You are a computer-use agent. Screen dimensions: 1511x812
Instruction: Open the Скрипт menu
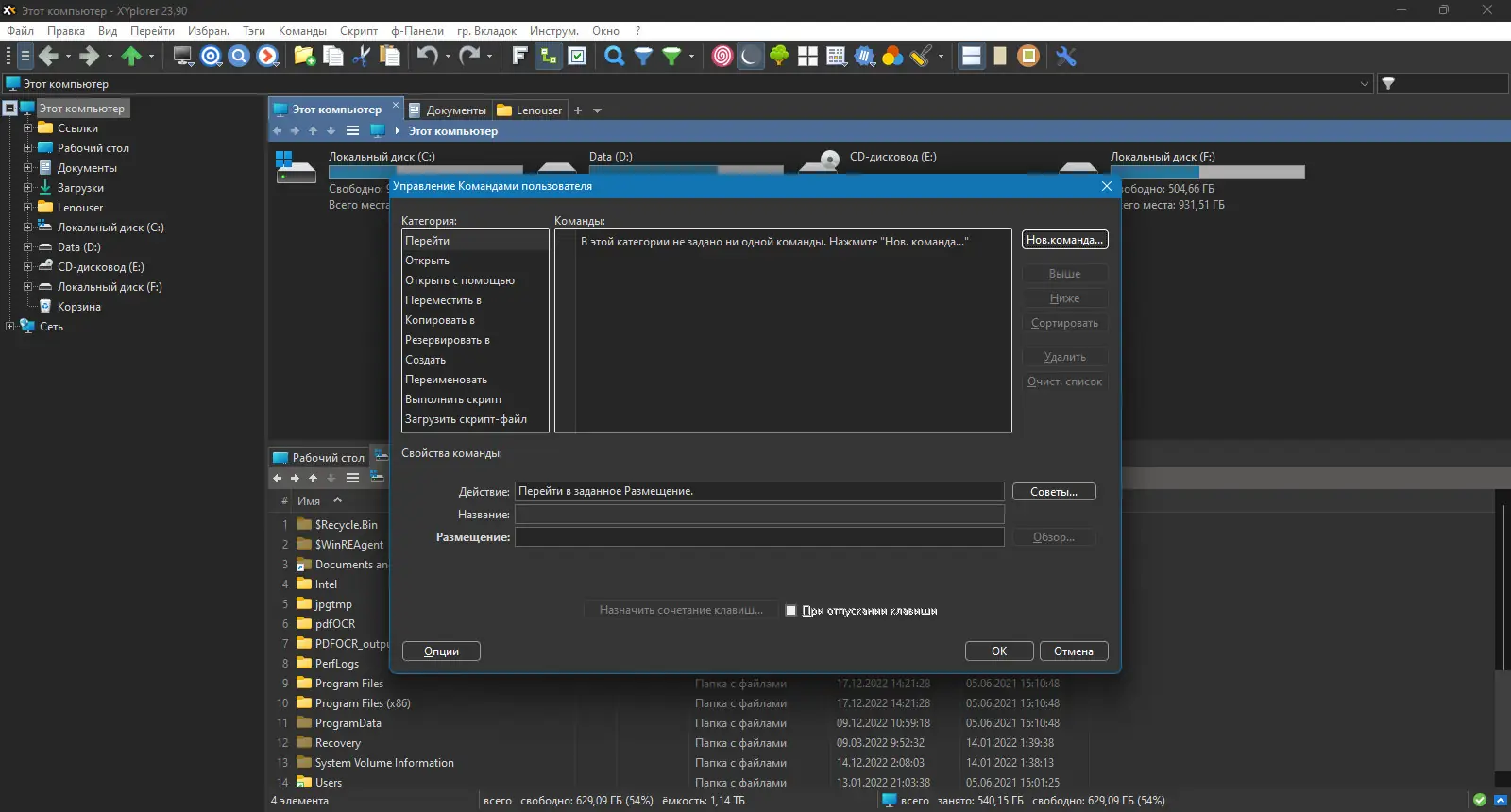tap(359, 31)
